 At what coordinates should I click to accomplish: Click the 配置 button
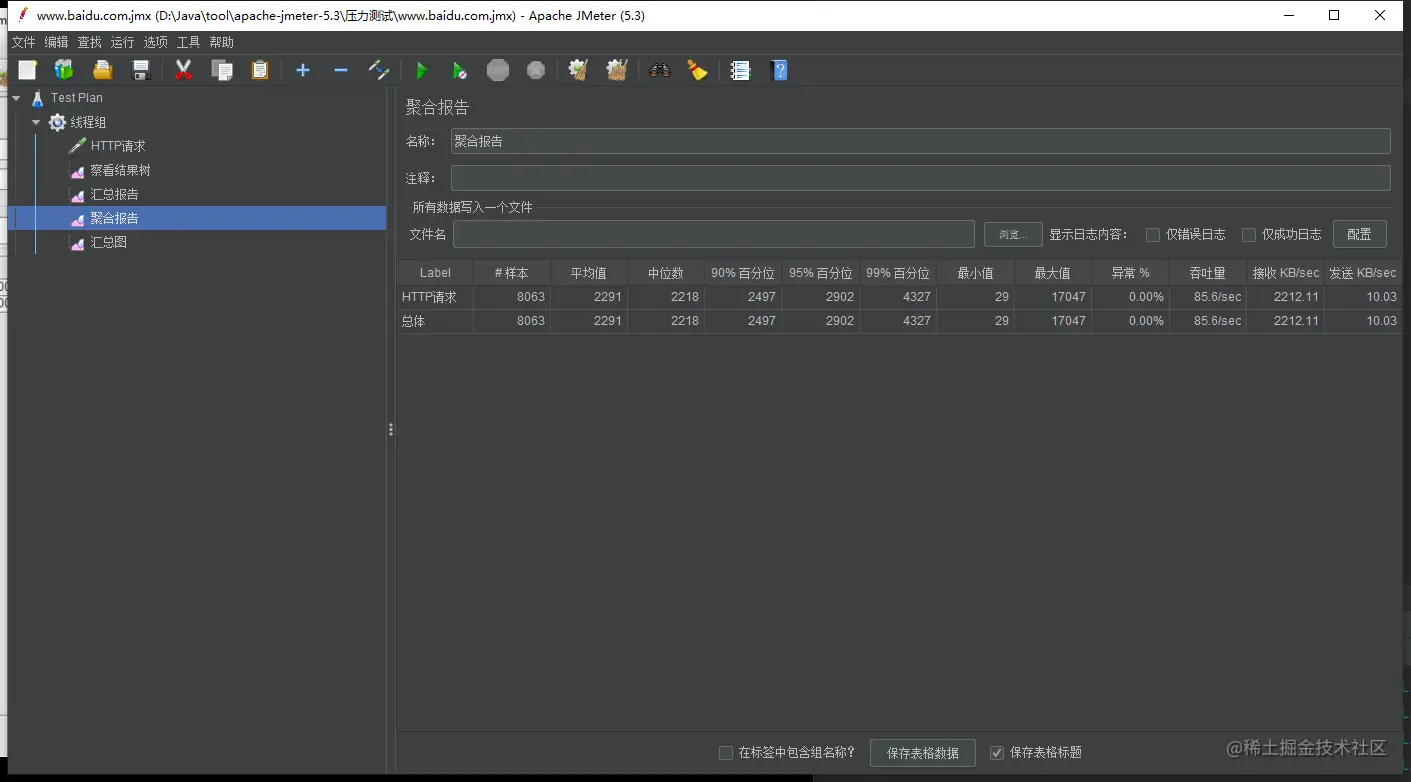(x=1360, y=234)
